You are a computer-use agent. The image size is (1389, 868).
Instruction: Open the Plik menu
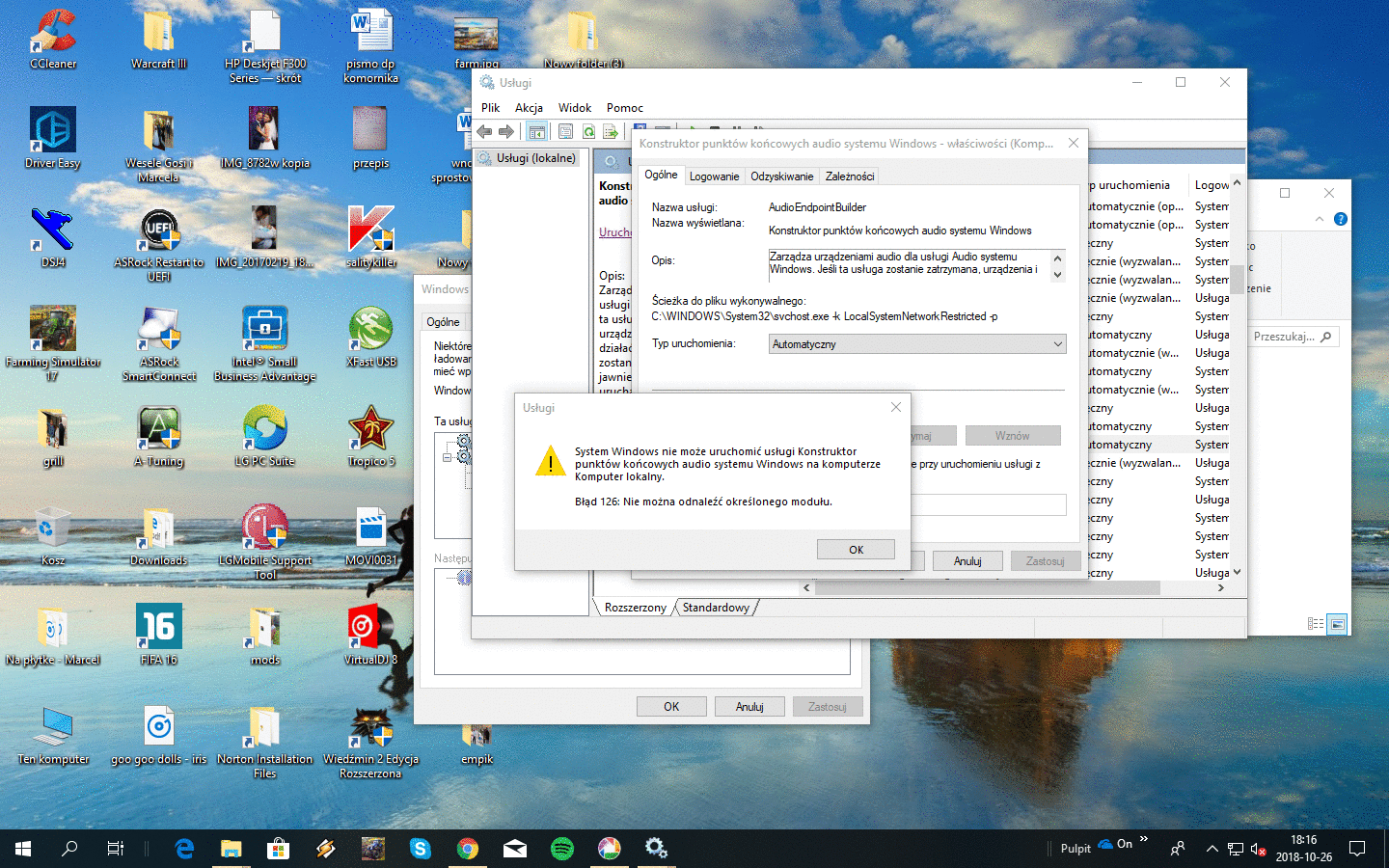491,108
